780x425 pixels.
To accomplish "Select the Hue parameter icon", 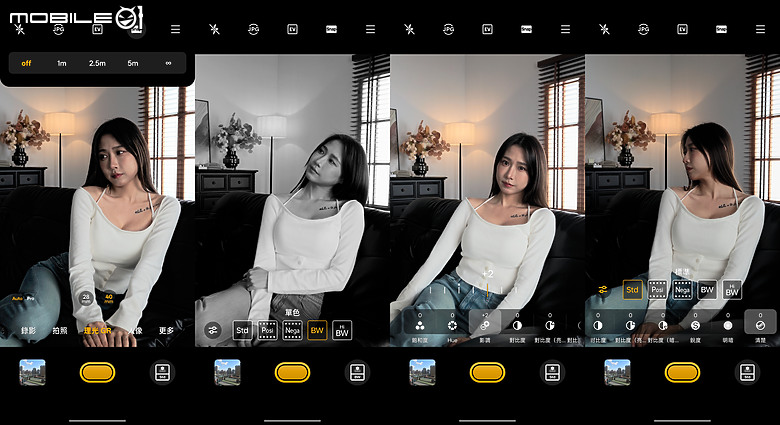I will tap(452, 327).
